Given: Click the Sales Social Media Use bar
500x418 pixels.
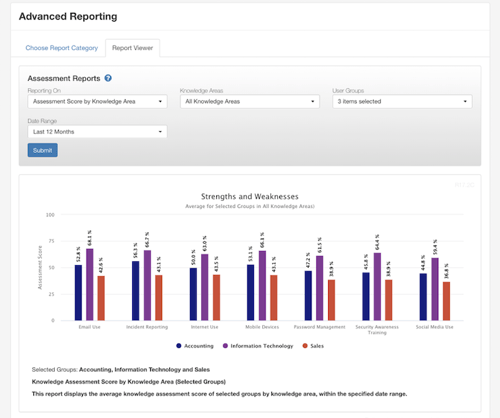Looking at the screenshot, I should point(446,301).
